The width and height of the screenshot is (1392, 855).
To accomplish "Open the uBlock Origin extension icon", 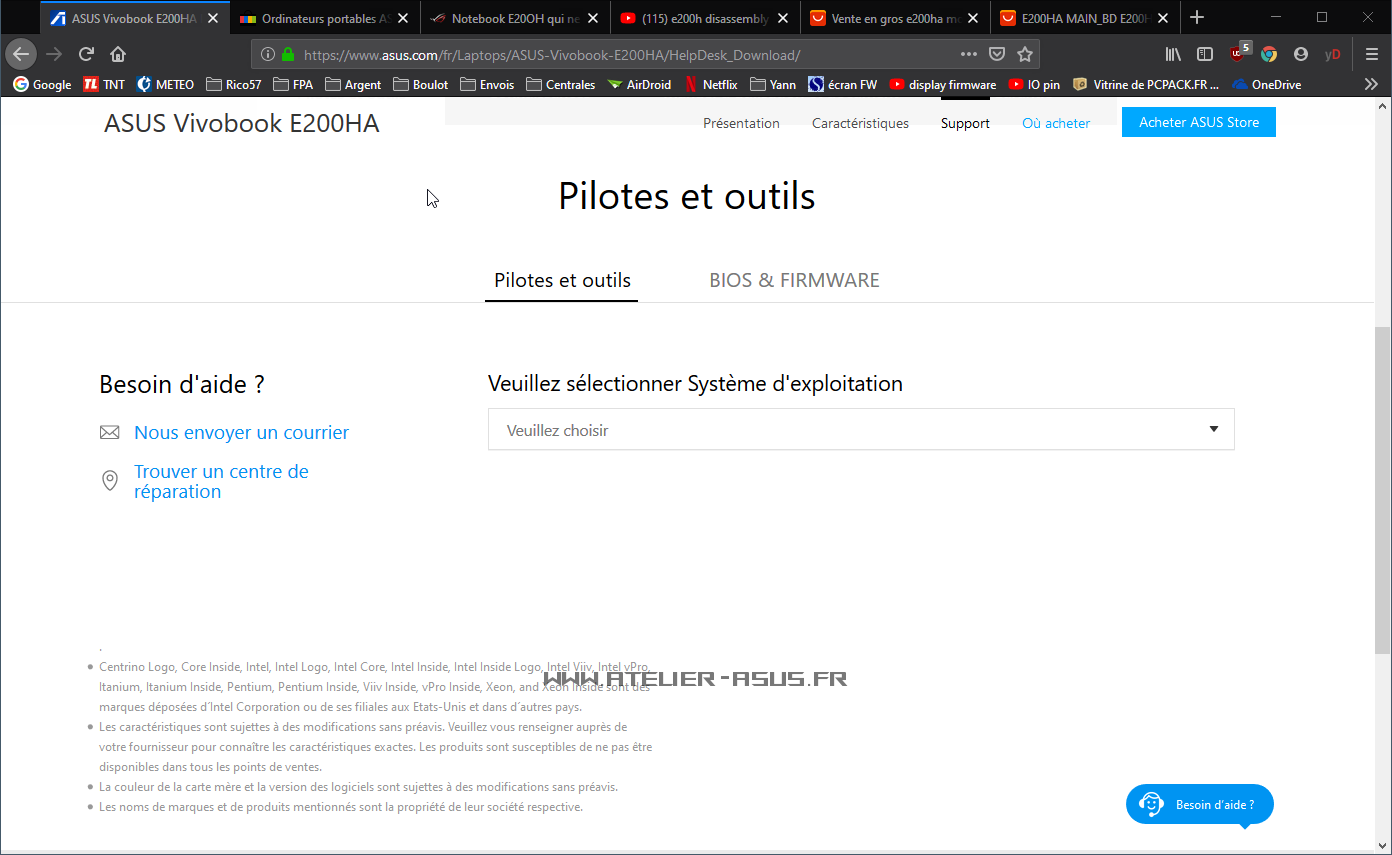I will [1238, 54].
